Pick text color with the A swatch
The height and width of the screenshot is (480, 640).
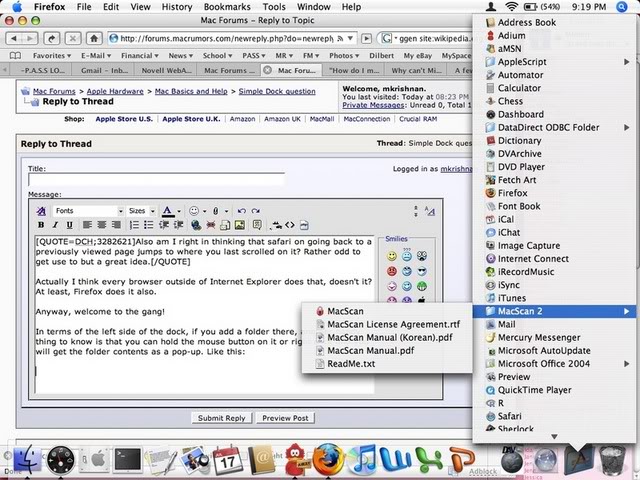click(167, 211)
